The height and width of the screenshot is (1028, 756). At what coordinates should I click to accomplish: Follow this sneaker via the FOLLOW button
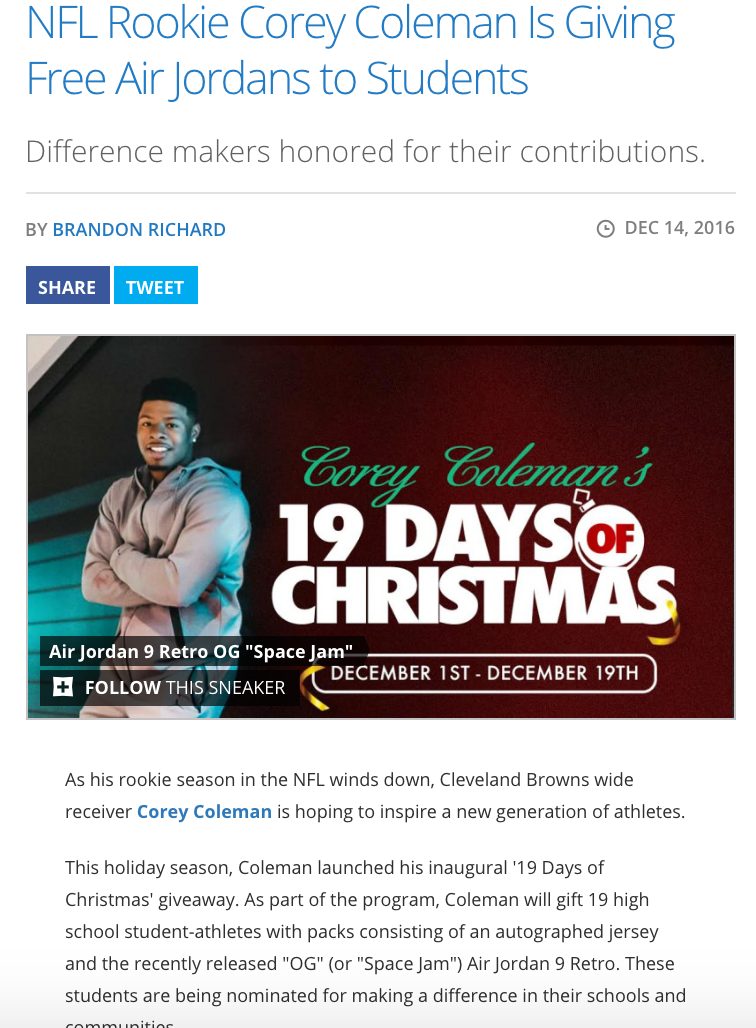pos(170,688)
